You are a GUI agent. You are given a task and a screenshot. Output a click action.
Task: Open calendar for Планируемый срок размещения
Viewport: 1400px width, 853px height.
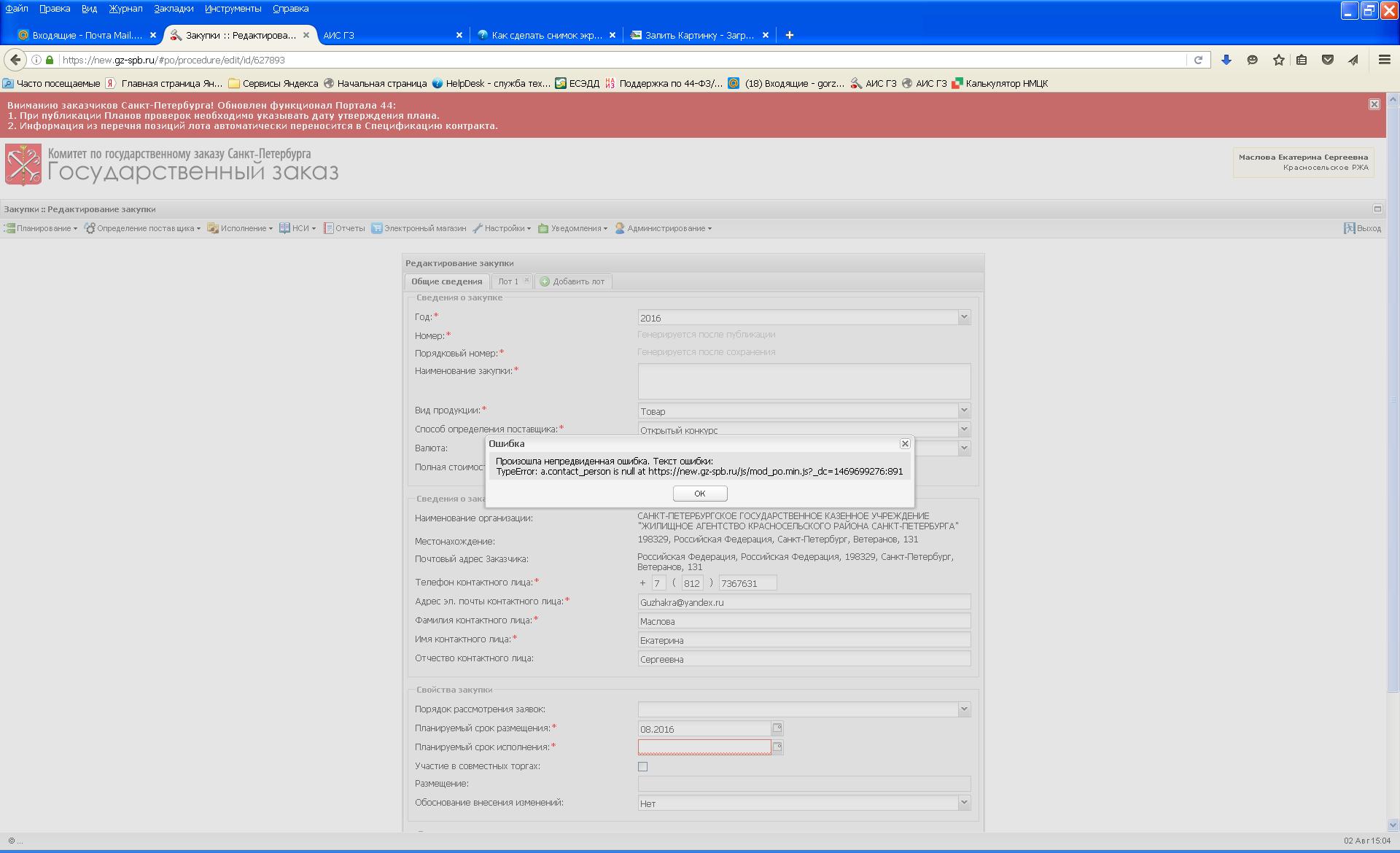coord(777,728)
